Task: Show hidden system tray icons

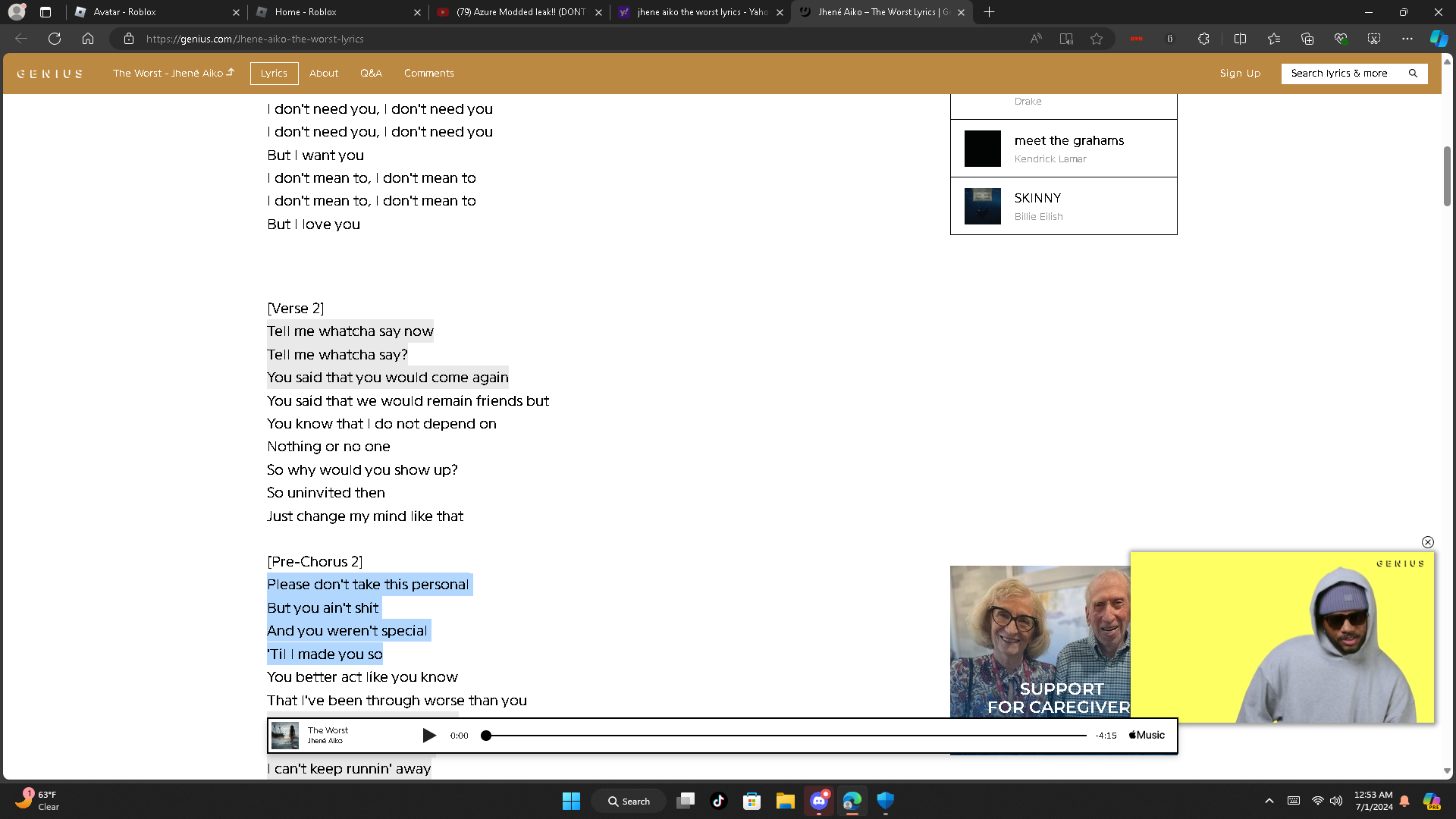Action: tap(1269, 801)
